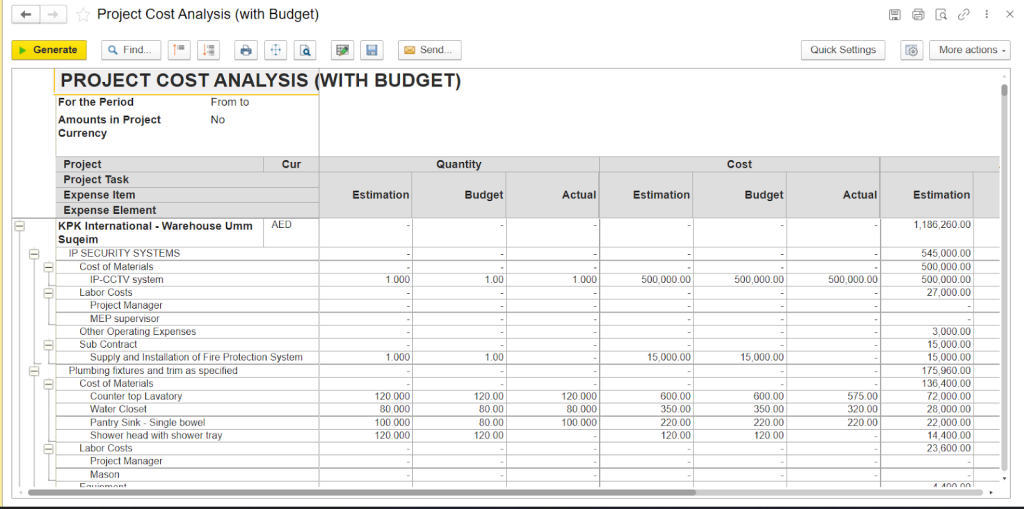Open the More actions dropdown
The height and width of the screenshot is (509, 1024).
[969, 50]
